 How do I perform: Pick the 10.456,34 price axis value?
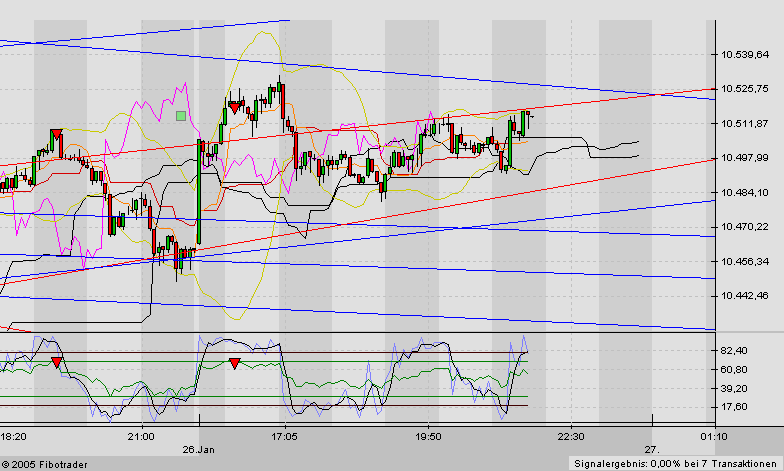pos(744,262)
